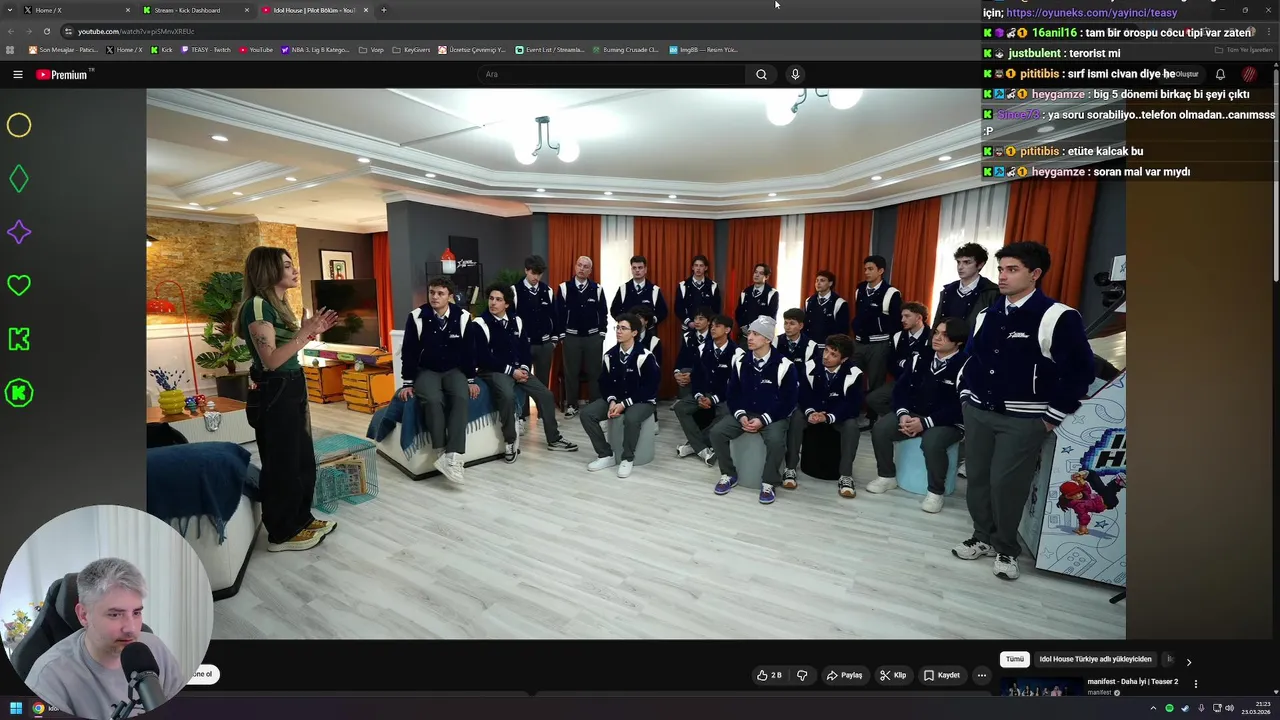
Task: Go back in browser history
Action: [10, 31]
